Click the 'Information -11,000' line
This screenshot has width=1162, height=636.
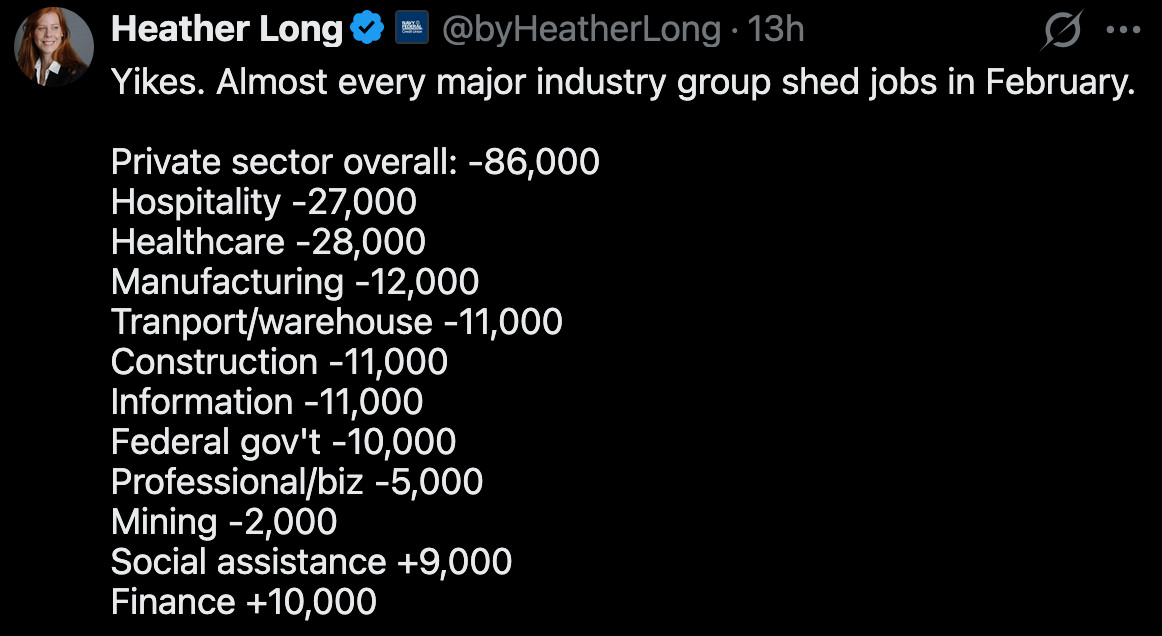[x=267, y=402]
